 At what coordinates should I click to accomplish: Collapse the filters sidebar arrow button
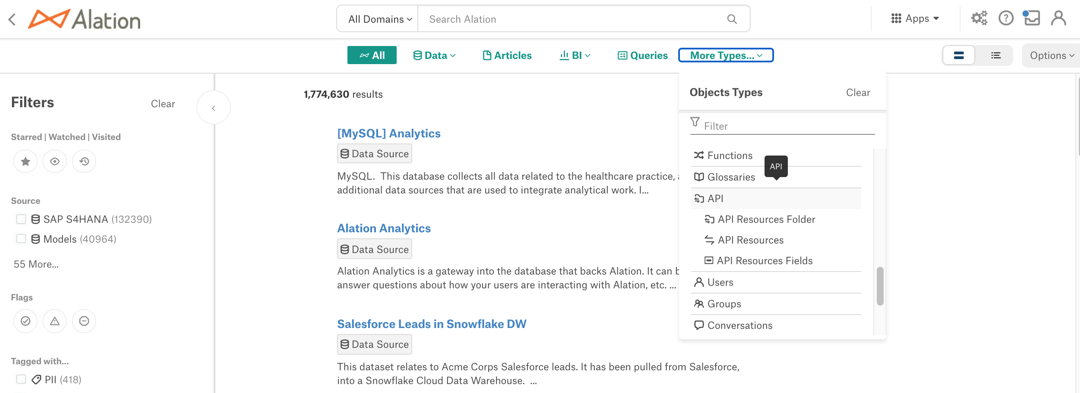[x=214, y=108]
